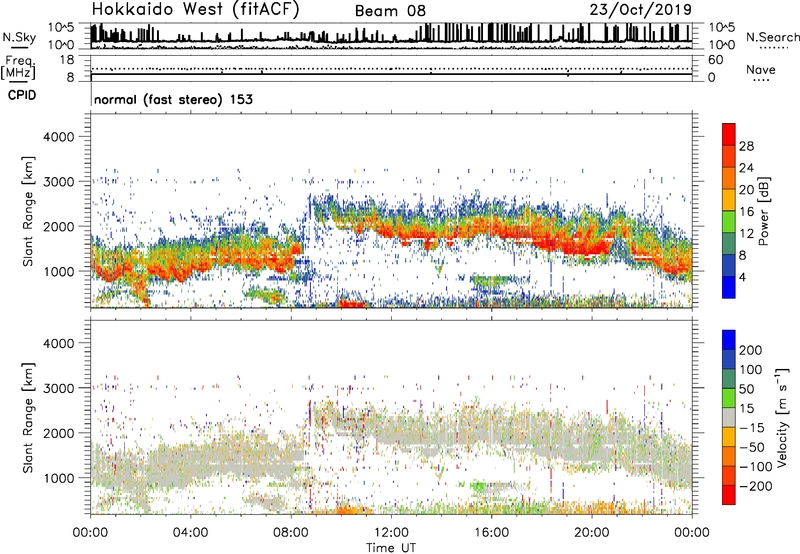The width and height of the screenshot is (800, 554).
Task: Click the 'CPID' label
Action: 22,95
